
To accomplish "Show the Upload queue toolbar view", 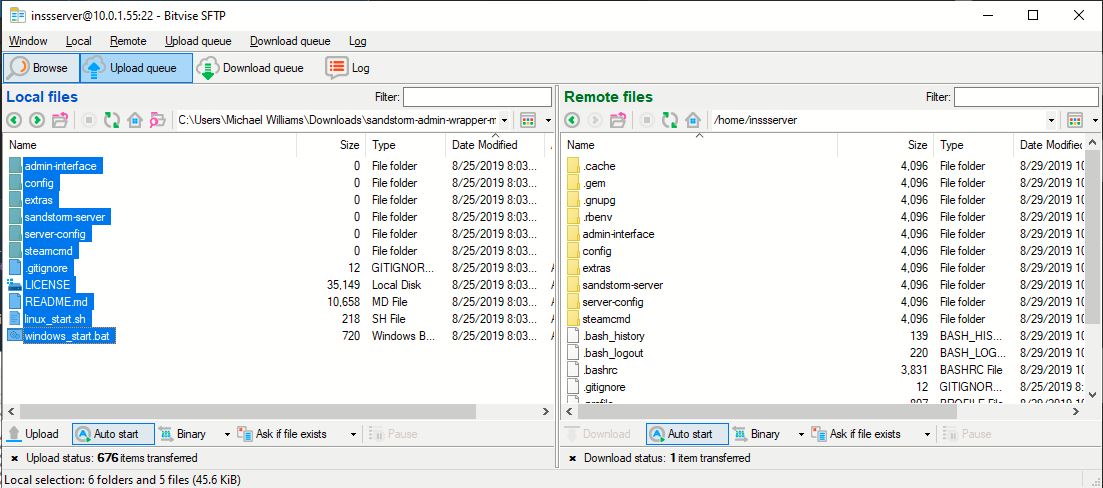I will point(136,68).
